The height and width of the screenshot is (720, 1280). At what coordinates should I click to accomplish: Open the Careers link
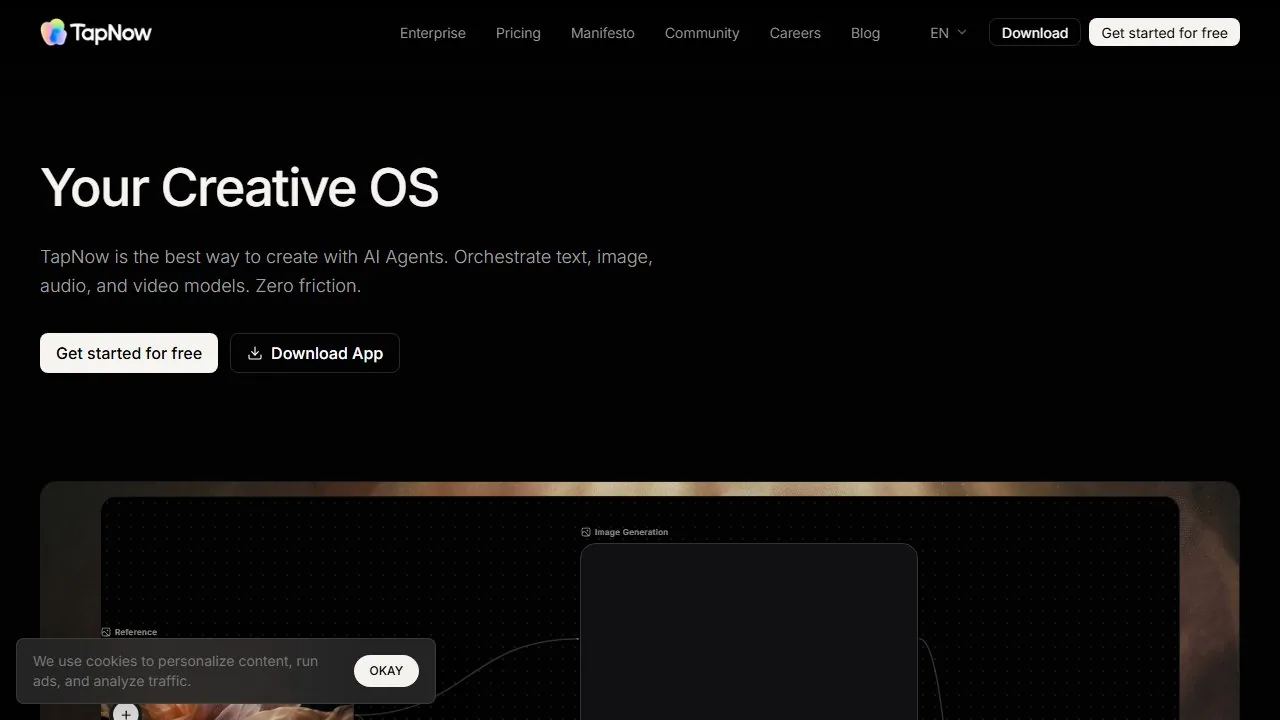click(795, 33)
